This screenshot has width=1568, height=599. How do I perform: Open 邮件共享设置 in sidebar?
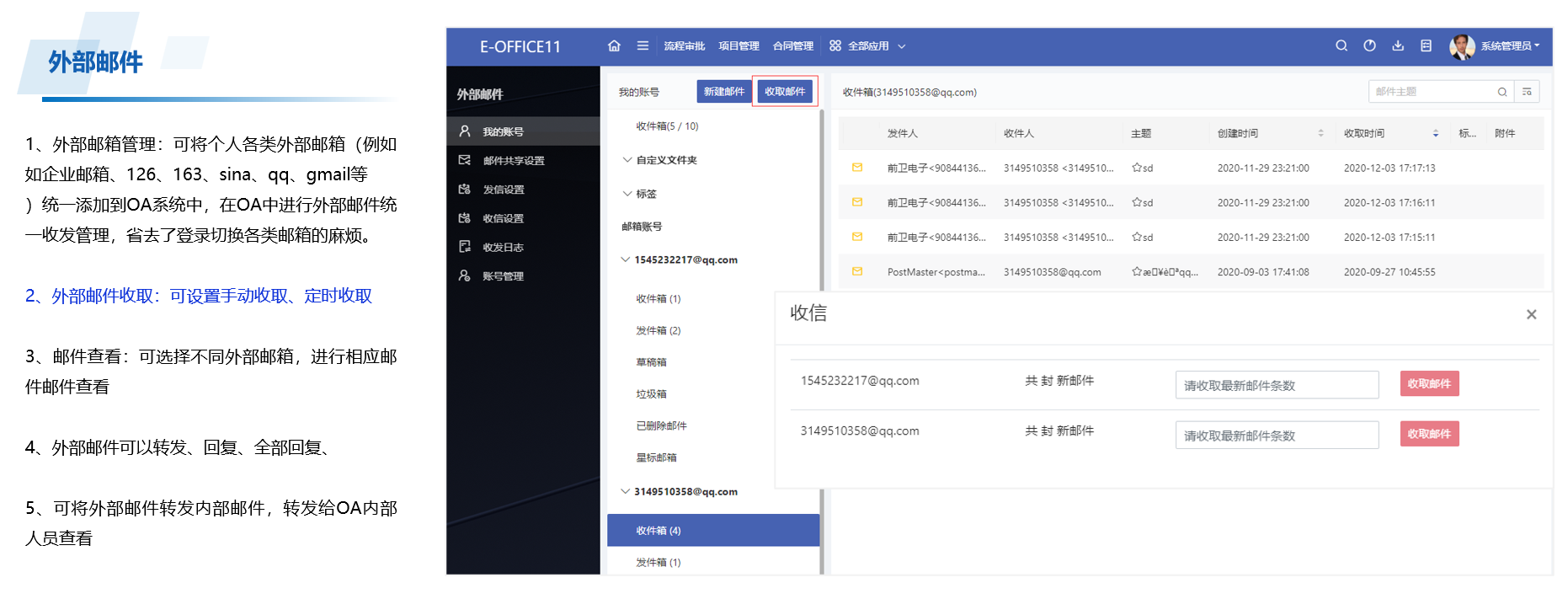pyautogui.click(x=523, y=160)
